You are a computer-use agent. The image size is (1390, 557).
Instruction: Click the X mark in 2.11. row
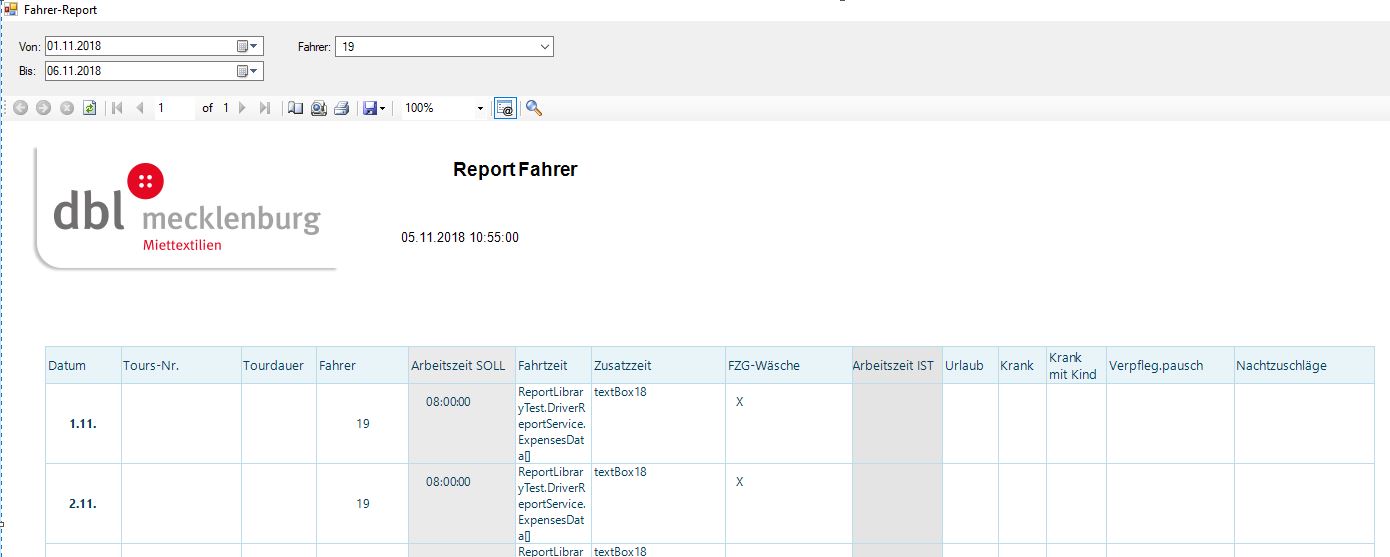click(x=740, y=481)
